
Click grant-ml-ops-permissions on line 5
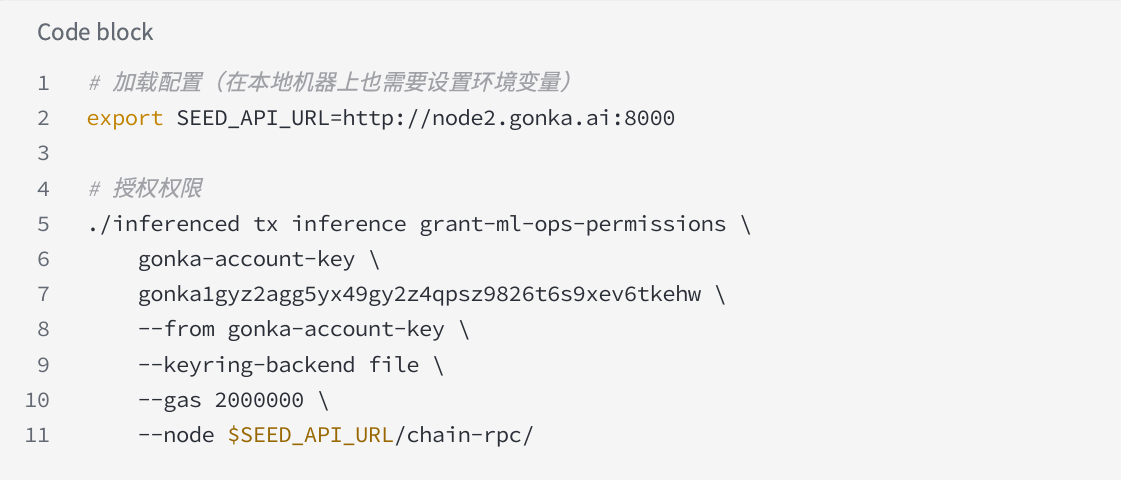(x=573, y=224)
